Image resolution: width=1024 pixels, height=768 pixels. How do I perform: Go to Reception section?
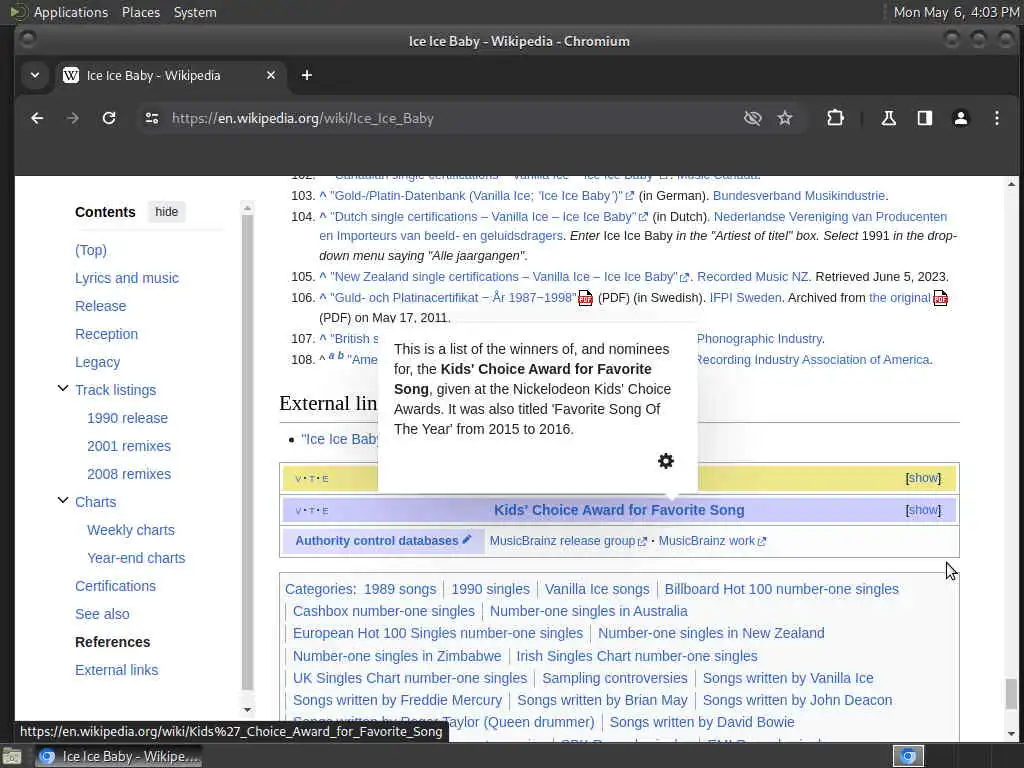pyautogui.click(x=106, y=334)
